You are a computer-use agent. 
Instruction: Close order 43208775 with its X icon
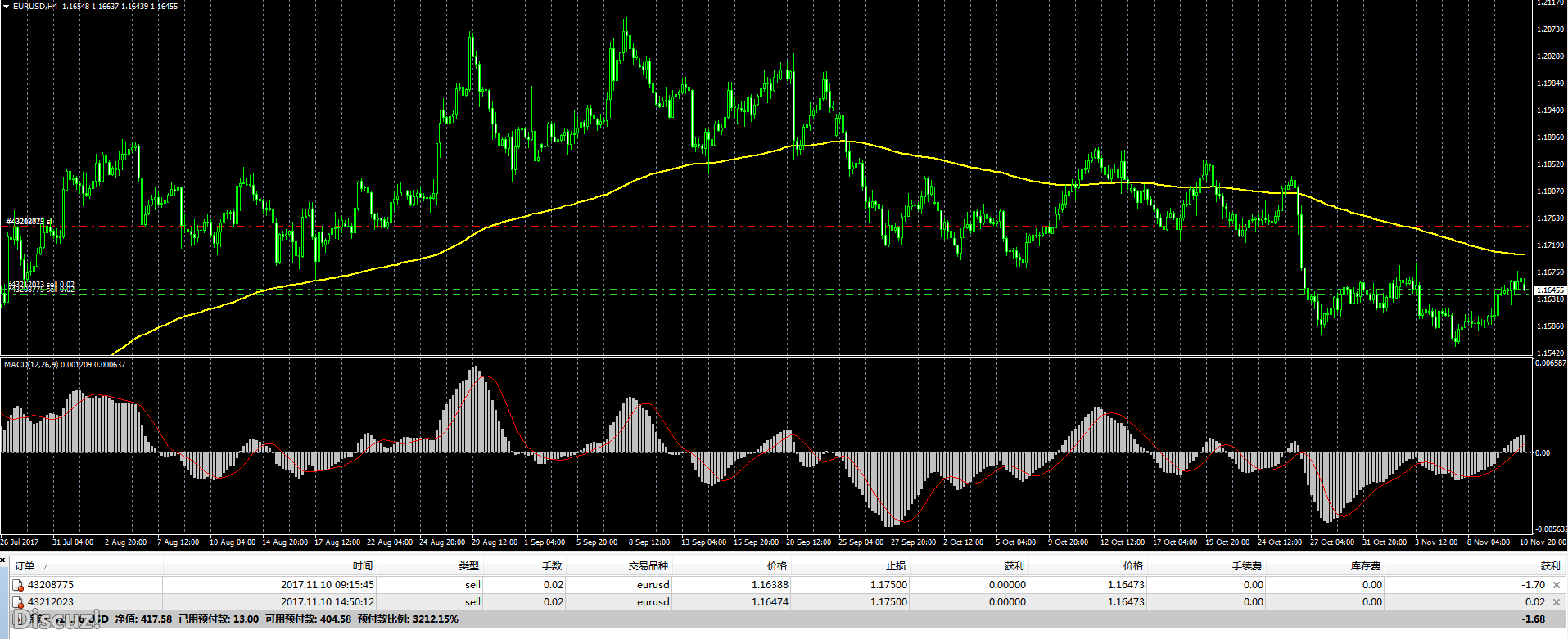1557,585
